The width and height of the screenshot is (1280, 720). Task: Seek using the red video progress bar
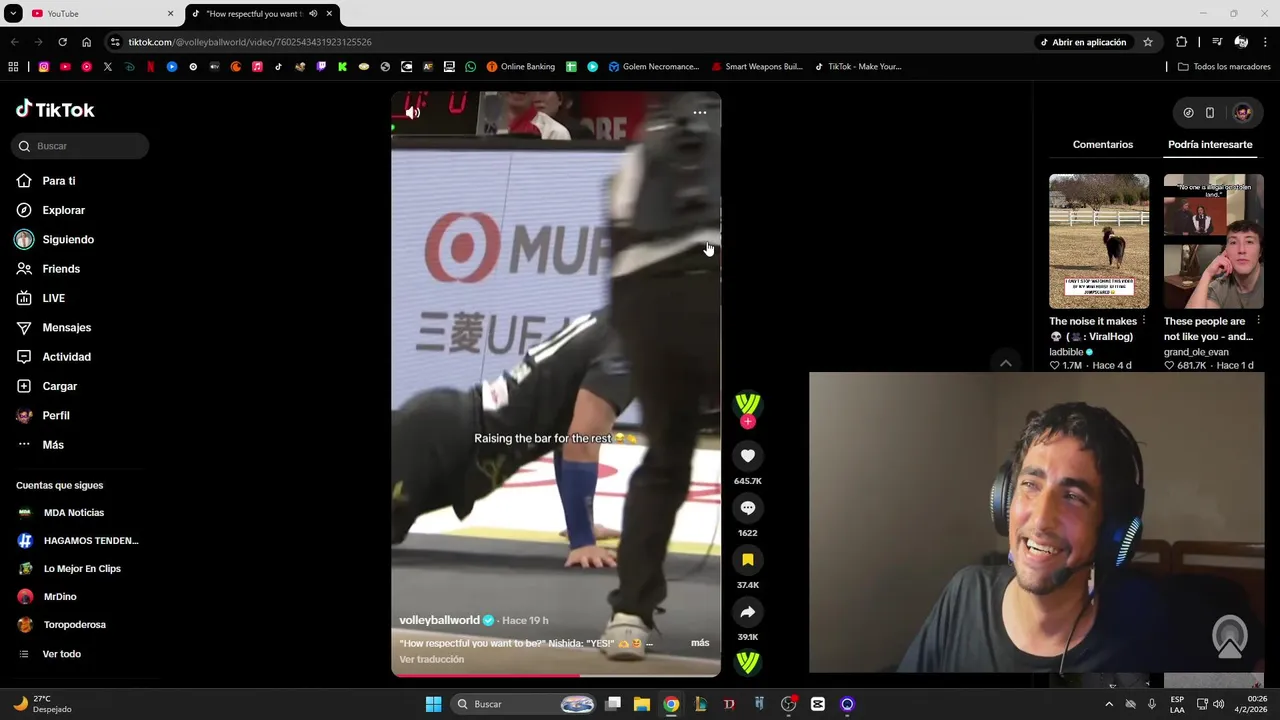point(556,675)
